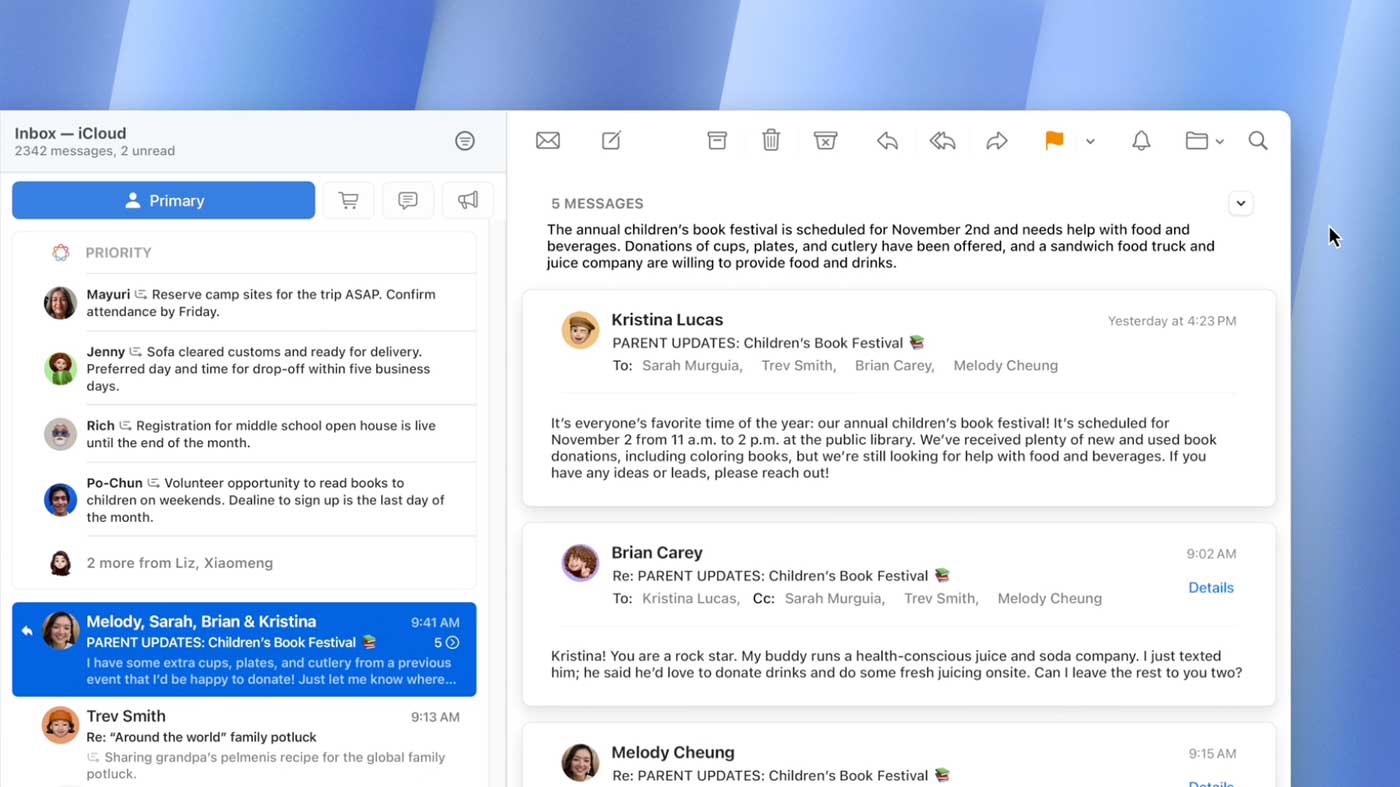Viewport: 1400px width, 787px height.
Task: Reply all with double-arrow icon
Action: (x=942, y=141)
